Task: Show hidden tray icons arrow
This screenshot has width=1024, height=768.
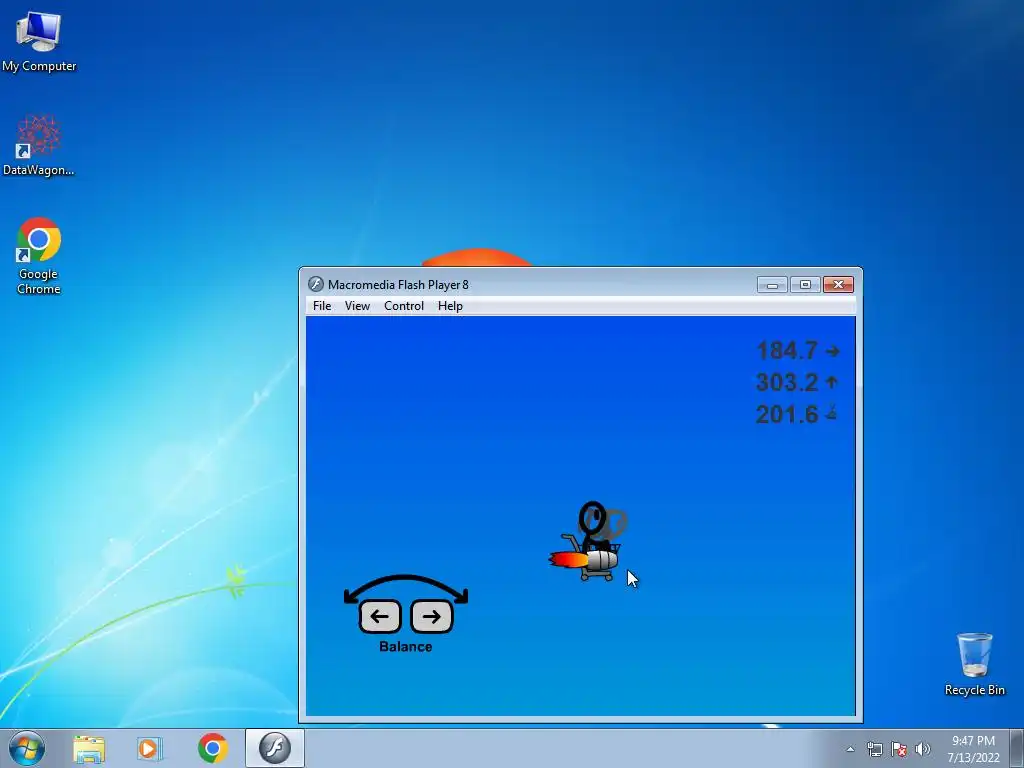Action: (x=850, y=749)
